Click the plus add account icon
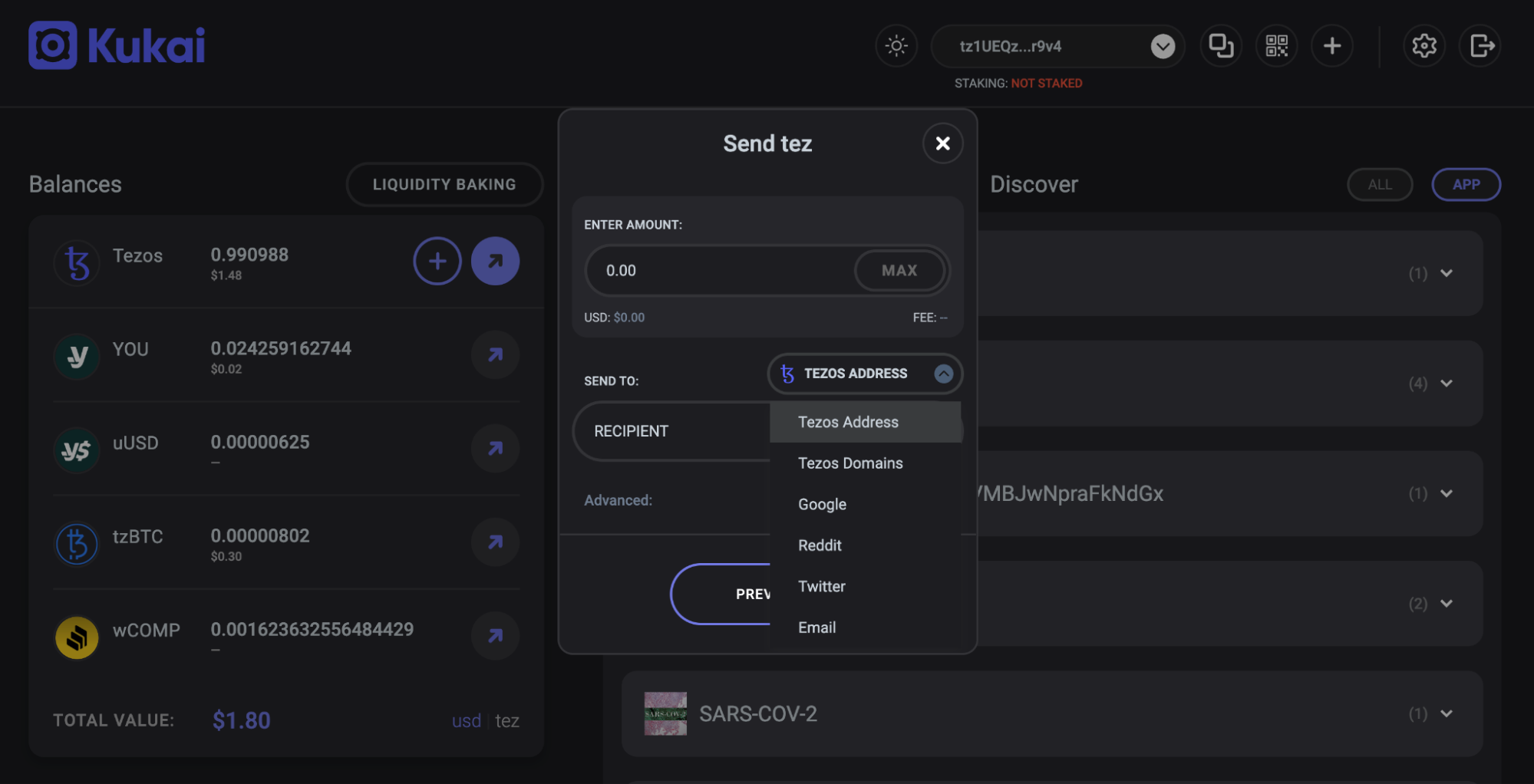 pos(1332,46)
